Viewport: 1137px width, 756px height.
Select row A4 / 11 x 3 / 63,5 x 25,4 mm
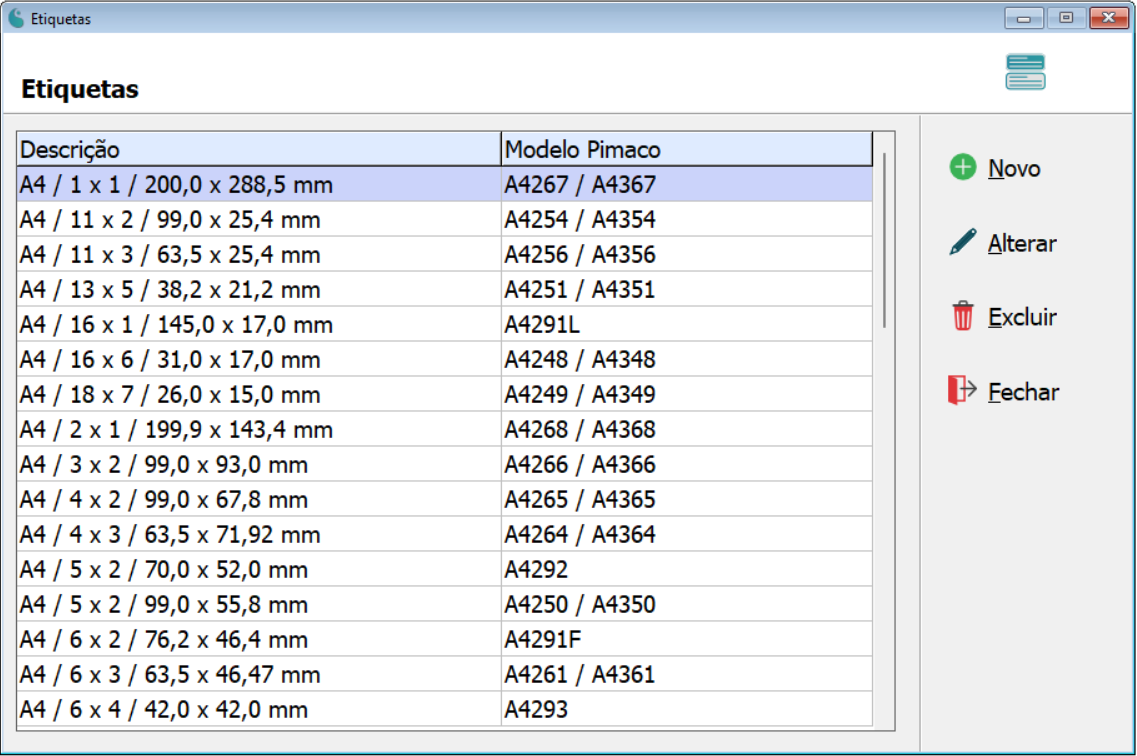pos(445,254)
